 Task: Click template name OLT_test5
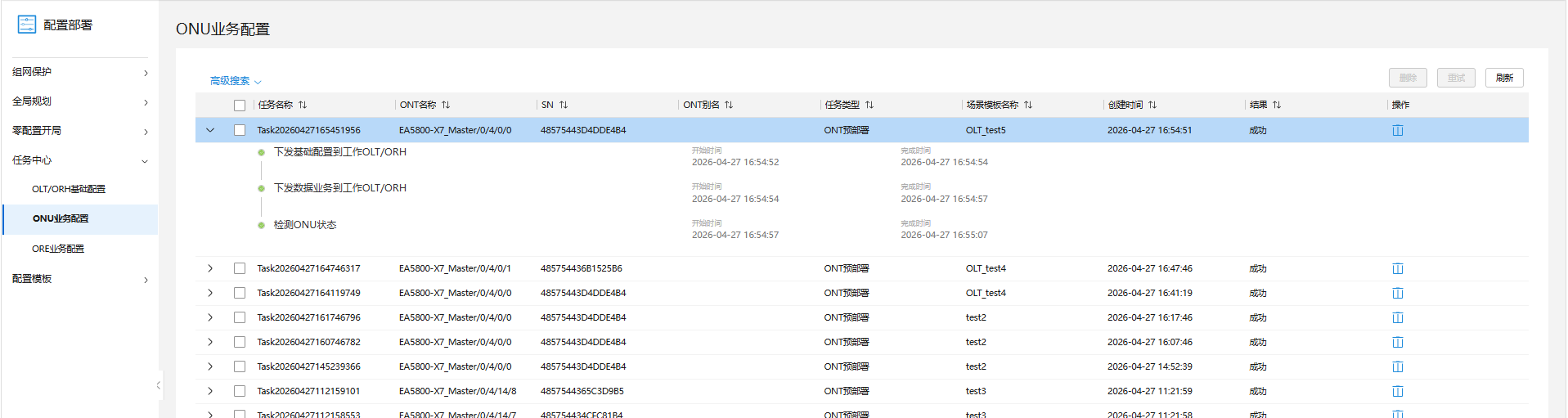(986, 130)
